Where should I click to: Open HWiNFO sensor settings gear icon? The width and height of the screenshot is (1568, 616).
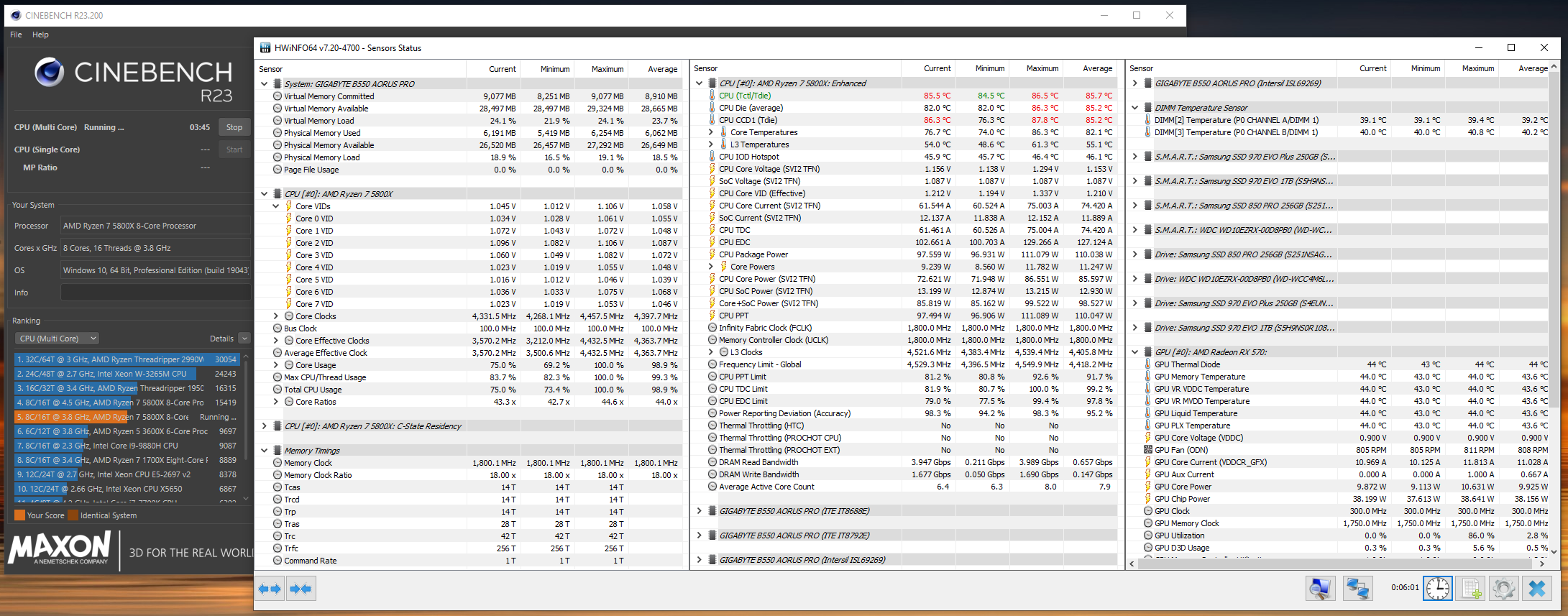(1504, 589)
